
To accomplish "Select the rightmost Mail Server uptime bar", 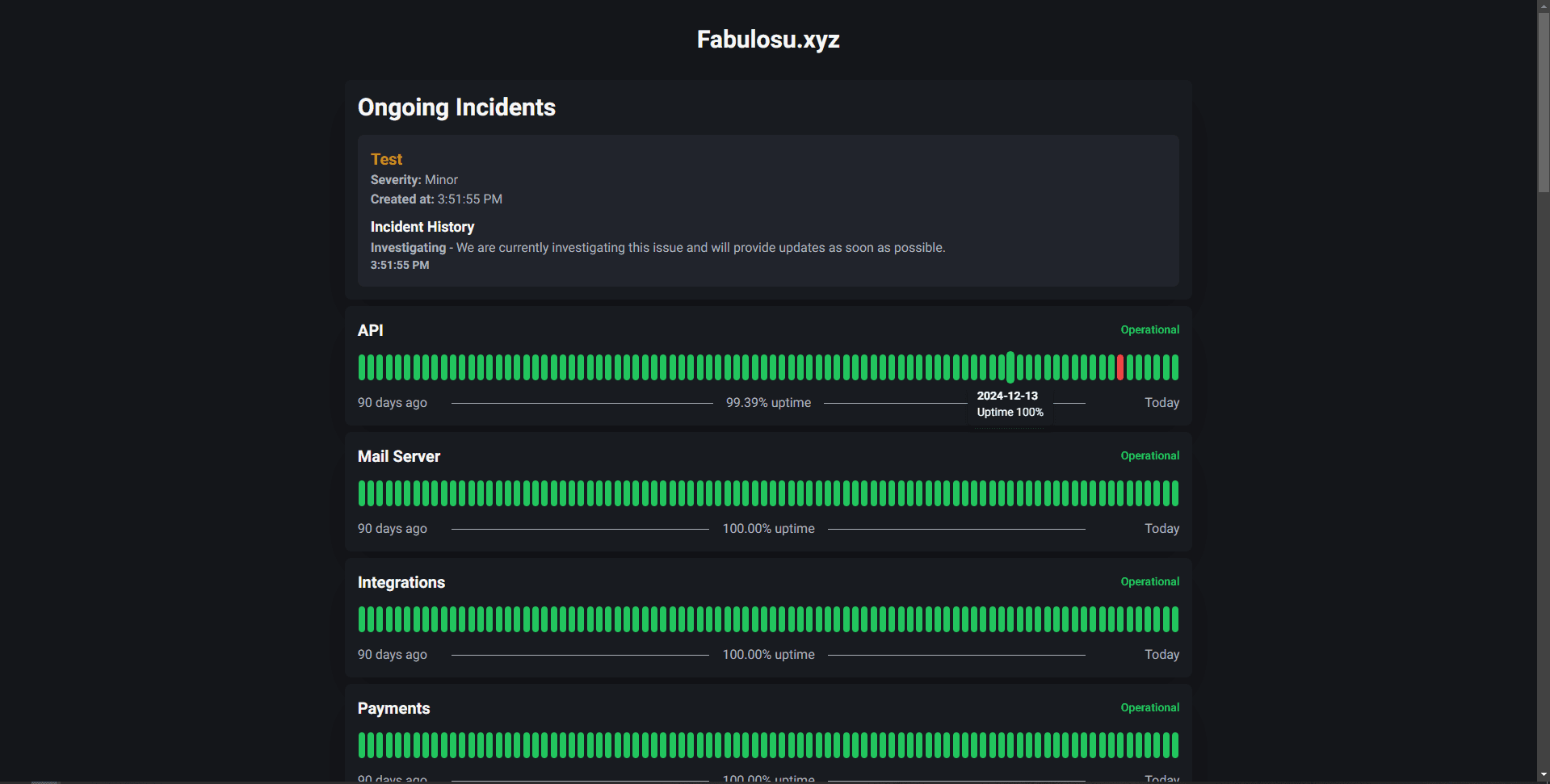I will 1175,493.
